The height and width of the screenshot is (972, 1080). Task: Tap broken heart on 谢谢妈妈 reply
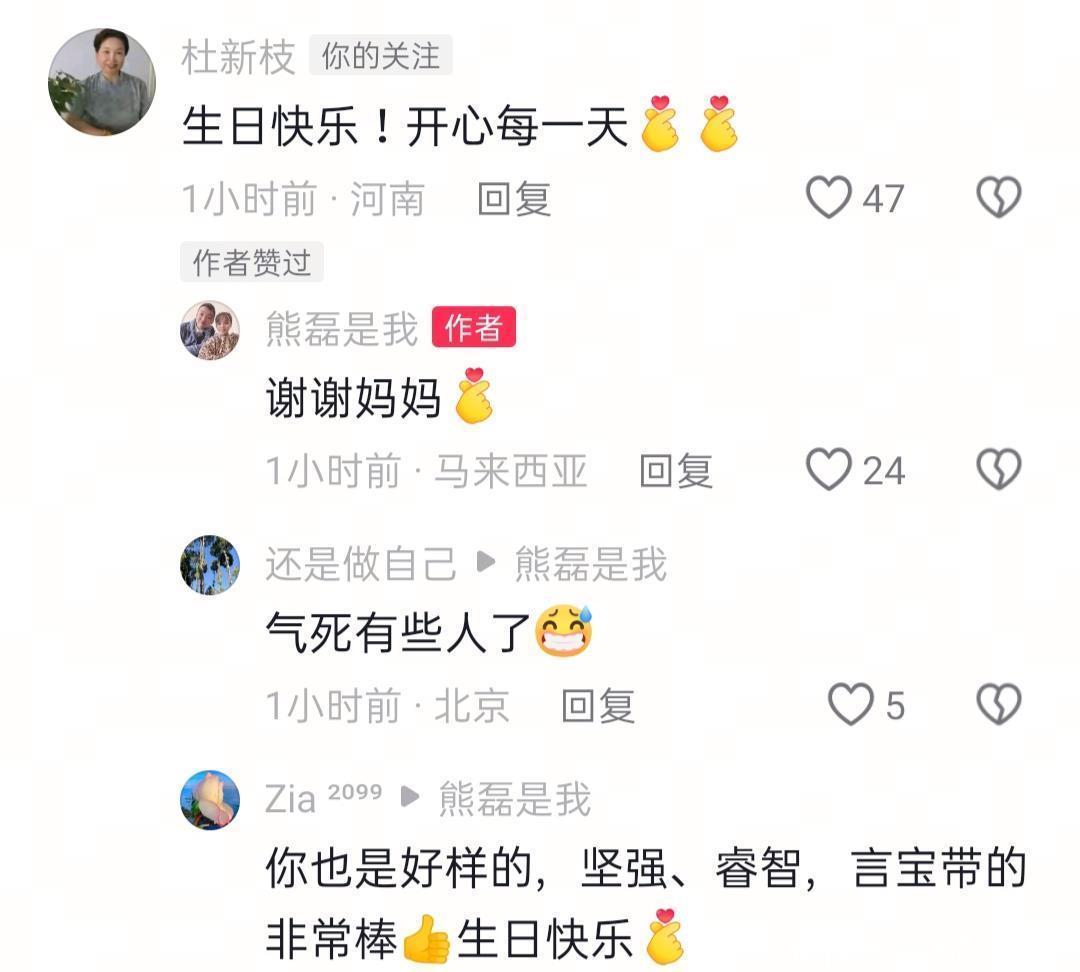(999, 470)
